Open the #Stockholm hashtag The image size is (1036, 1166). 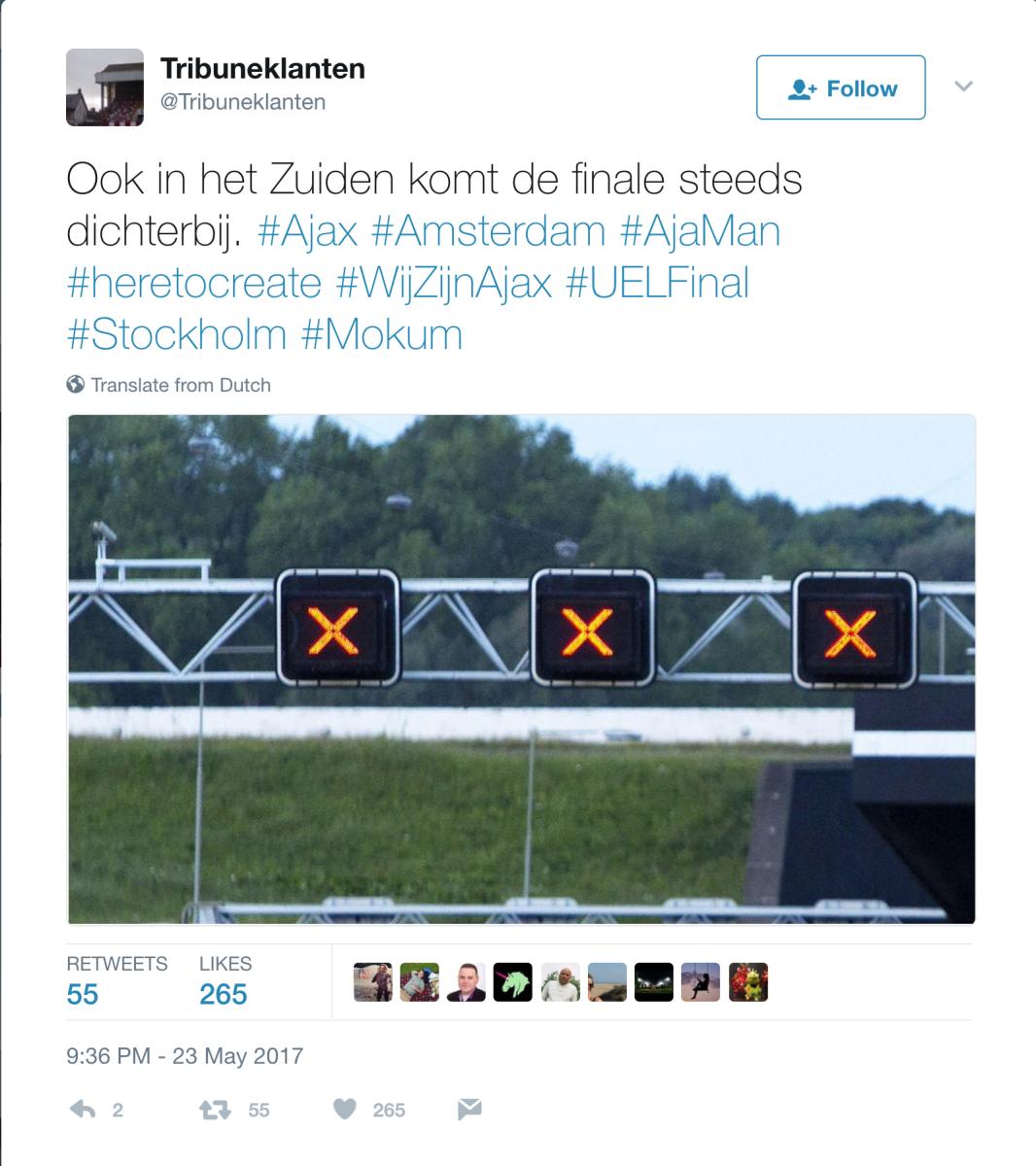point(177,334)
